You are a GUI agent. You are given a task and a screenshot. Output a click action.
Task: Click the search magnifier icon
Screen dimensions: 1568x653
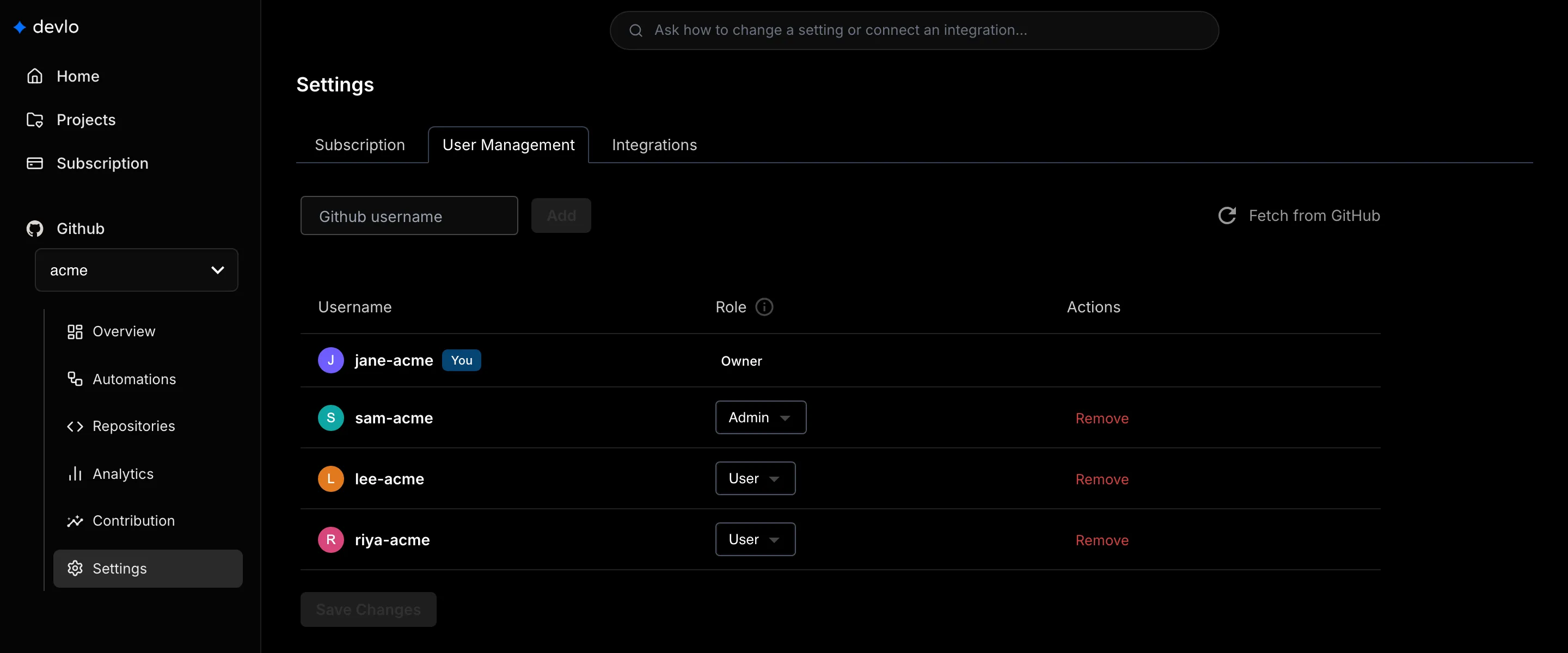(635, 30)
